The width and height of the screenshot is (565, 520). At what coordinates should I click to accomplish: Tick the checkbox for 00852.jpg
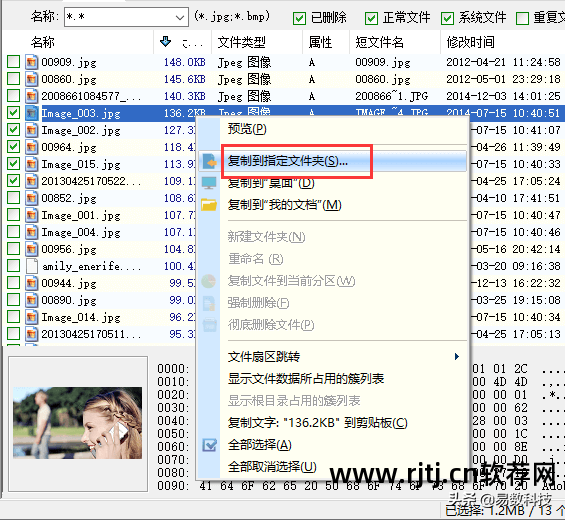[13, 198]
